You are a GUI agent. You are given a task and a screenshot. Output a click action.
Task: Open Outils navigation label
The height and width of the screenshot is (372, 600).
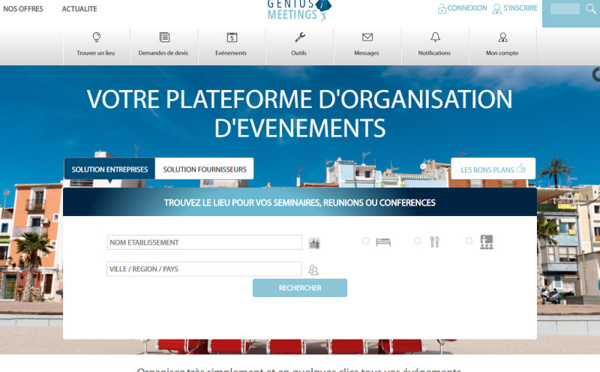pos(299,53)
